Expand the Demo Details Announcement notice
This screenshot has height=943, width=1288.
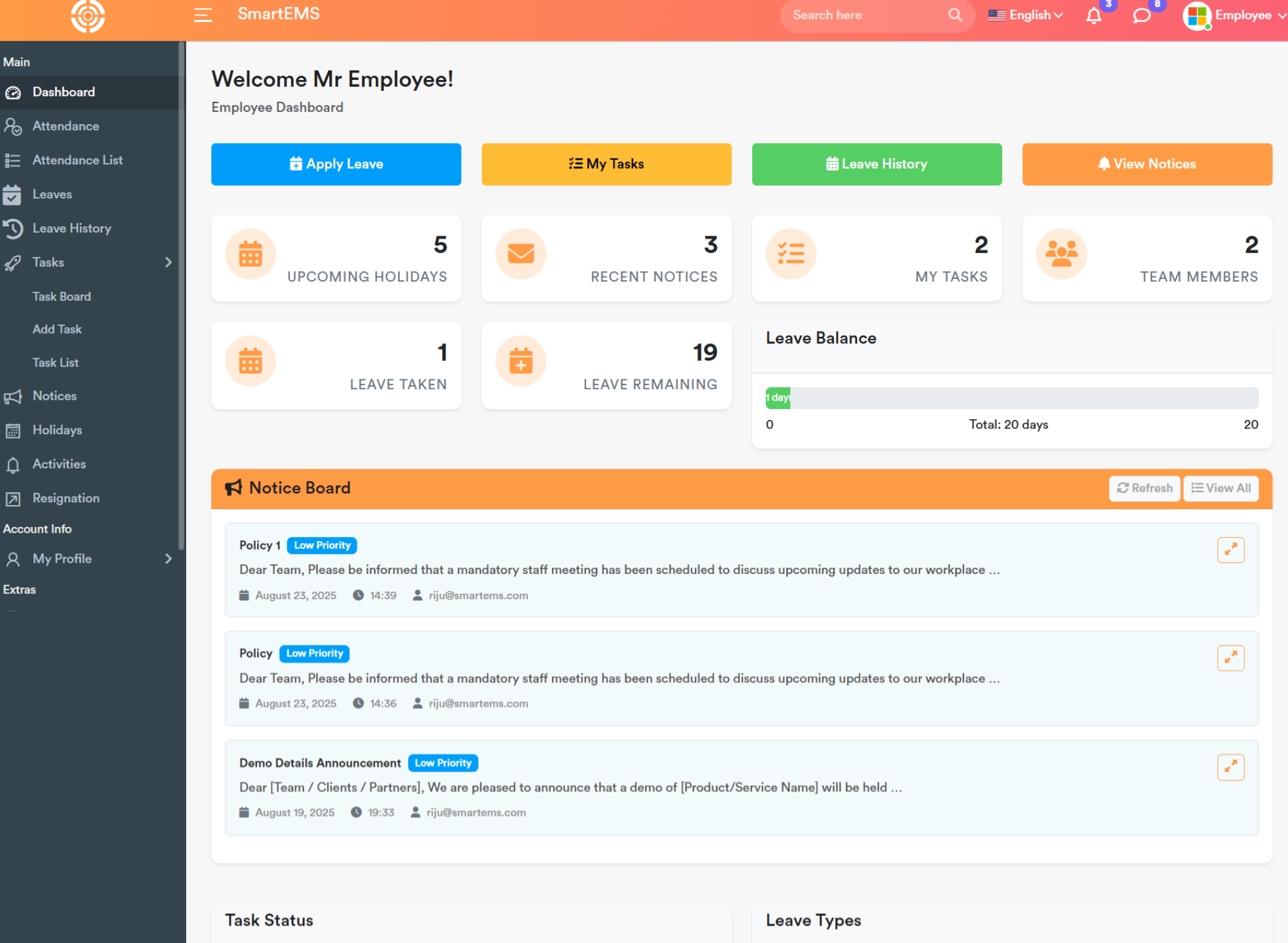pyautogui.click(x=1230, y=767)
